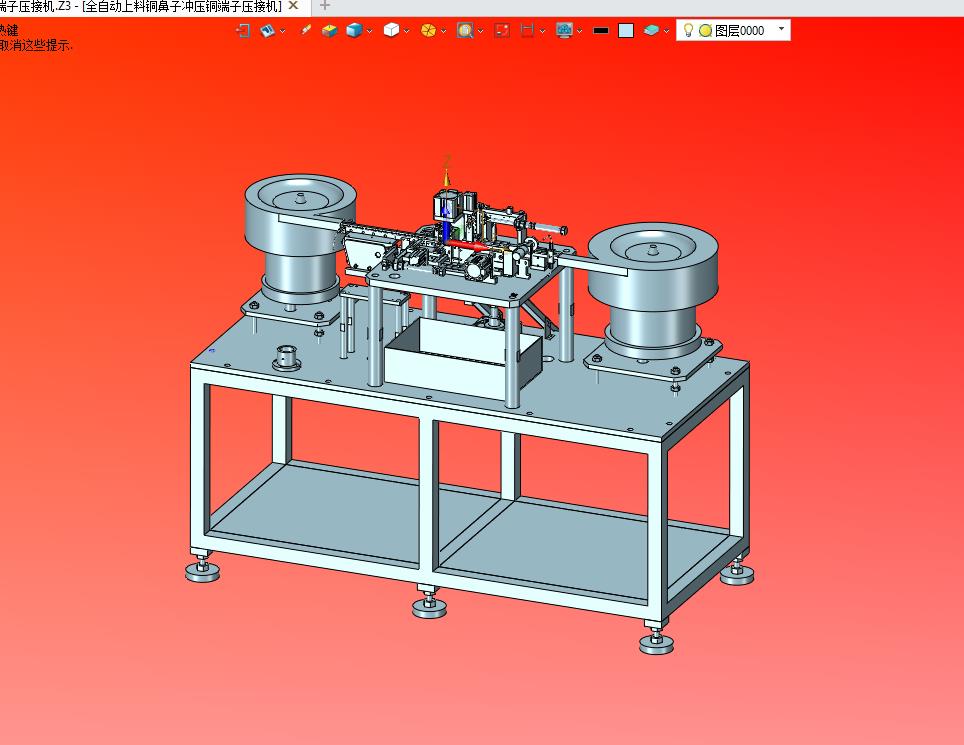Expand the teal layer icon dropdown

point(666,31)
